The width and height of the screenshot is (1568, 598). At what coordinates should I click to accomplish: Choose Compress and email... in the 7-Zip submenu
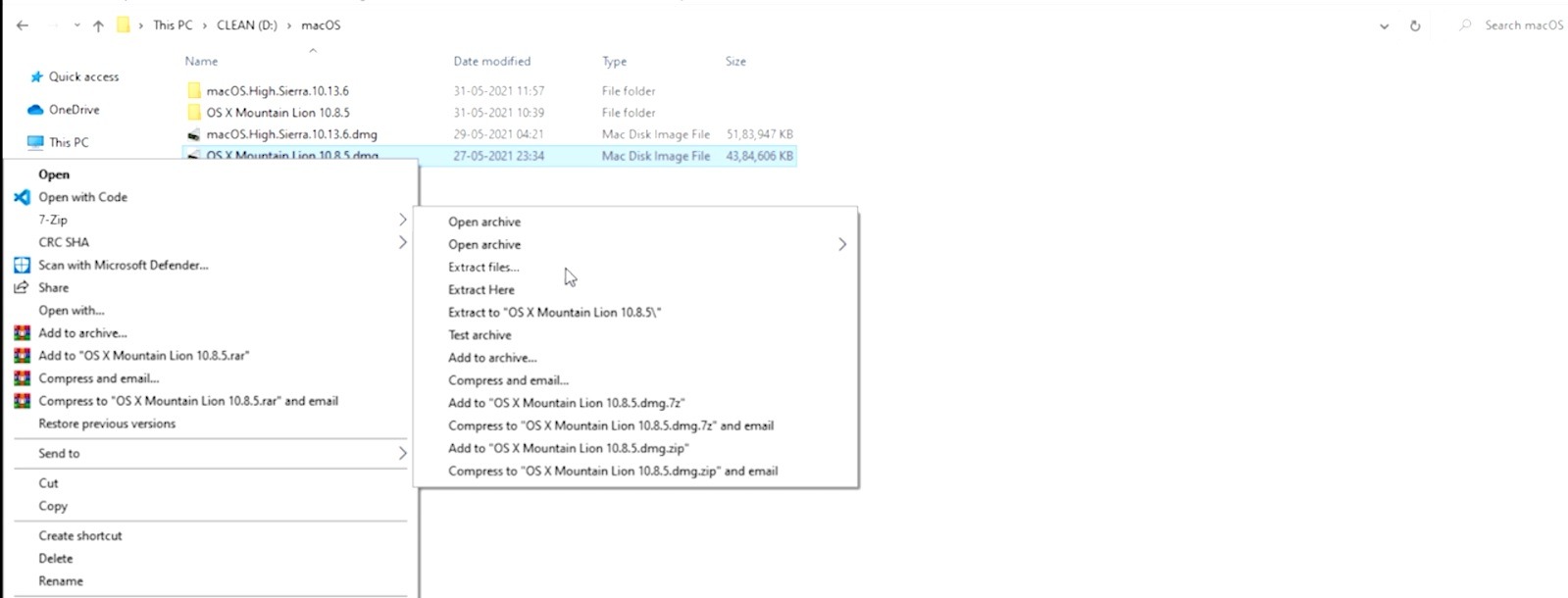508,380
